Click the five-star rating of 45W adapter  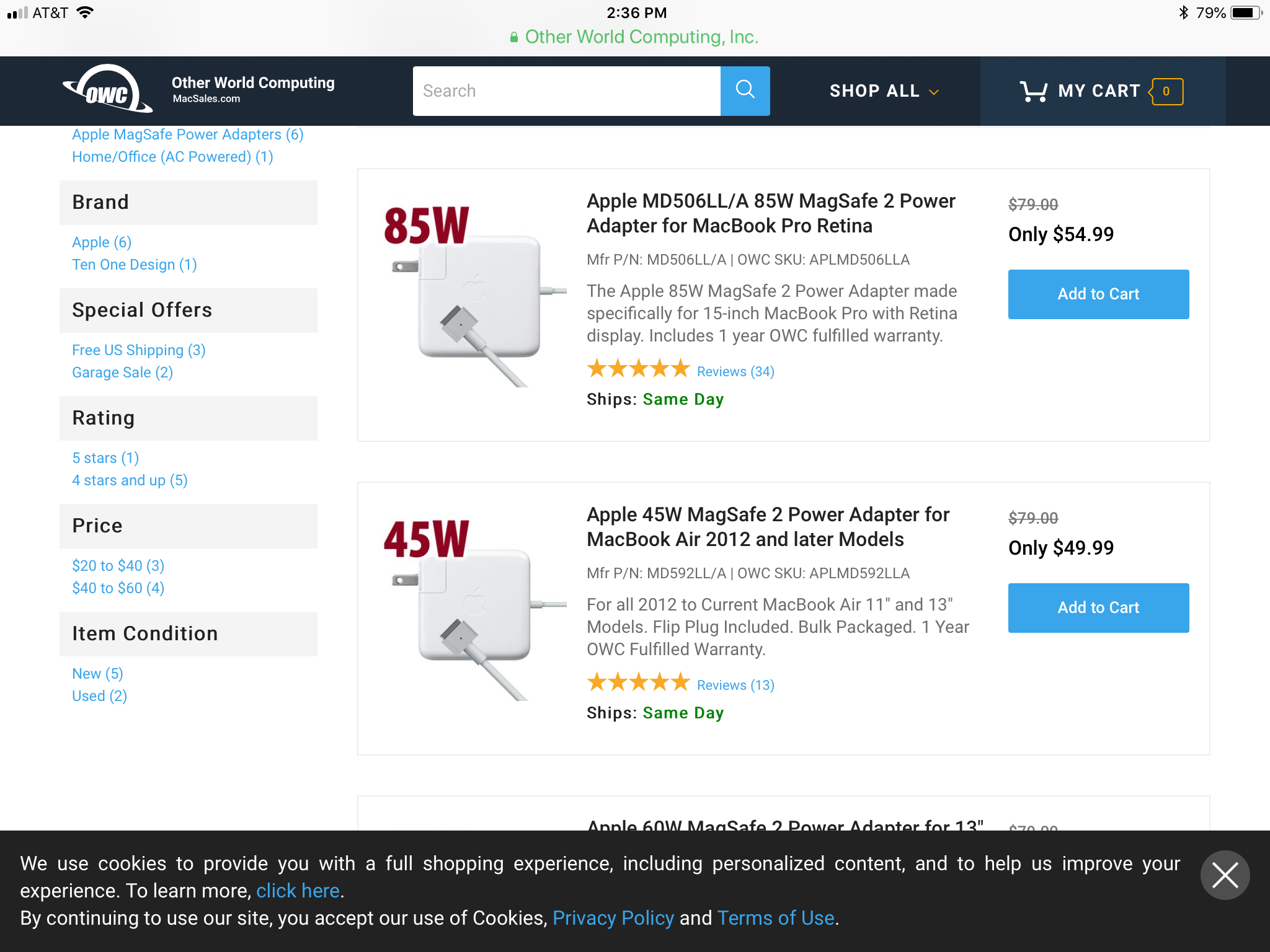click(638, 682)
